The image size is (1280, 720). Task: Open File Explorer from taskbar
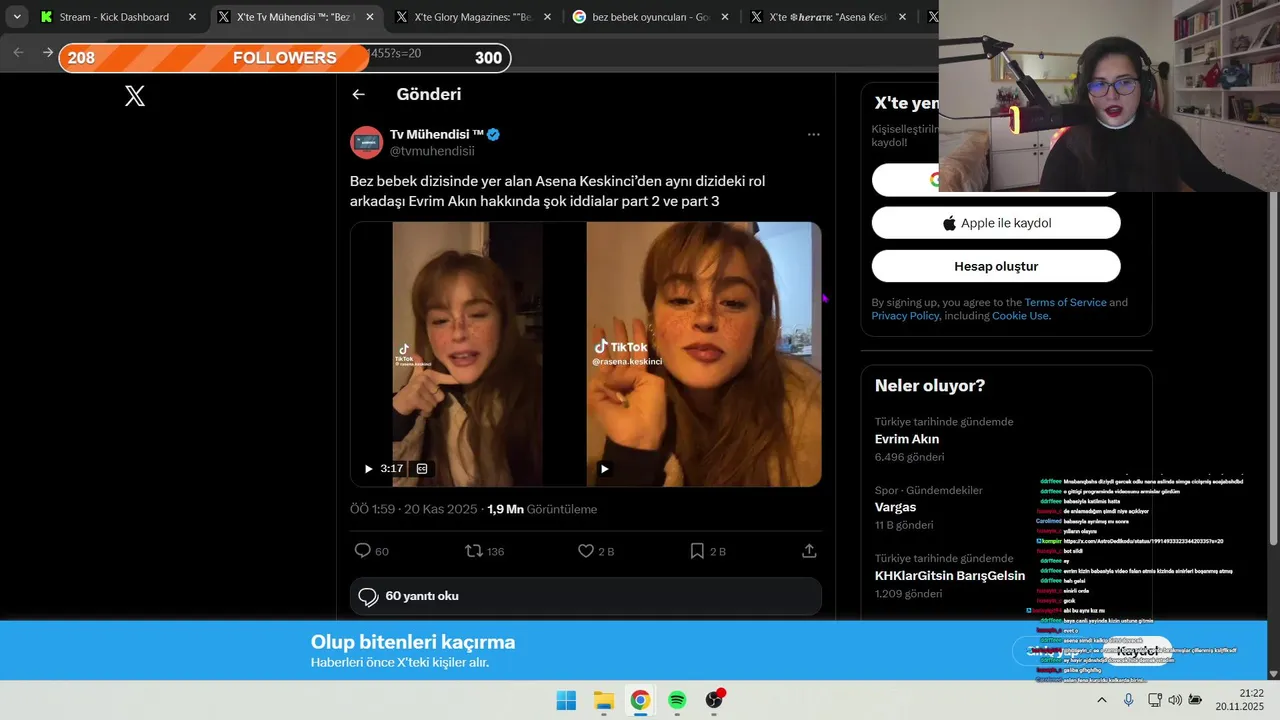(604, 700)
